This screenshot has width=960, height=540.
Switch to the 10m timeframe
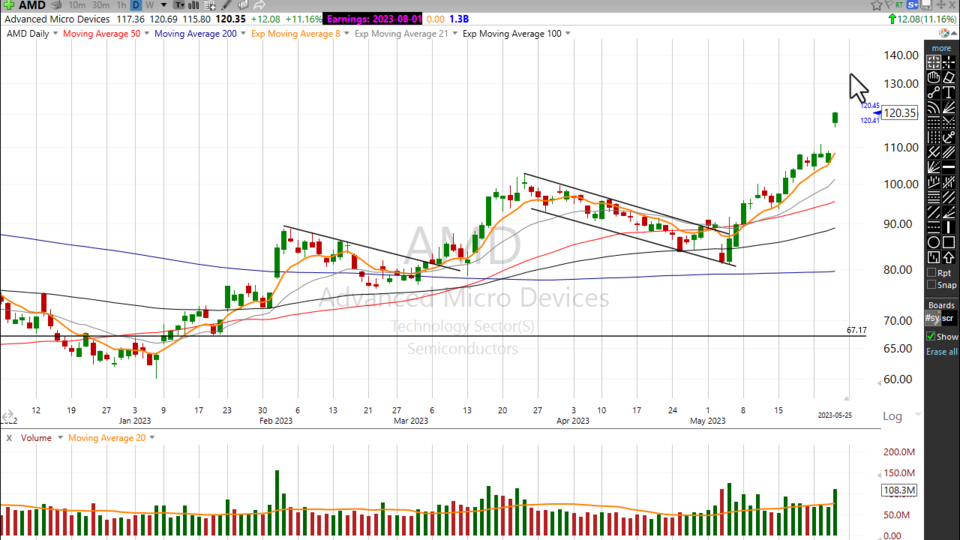tap(77, 5)
